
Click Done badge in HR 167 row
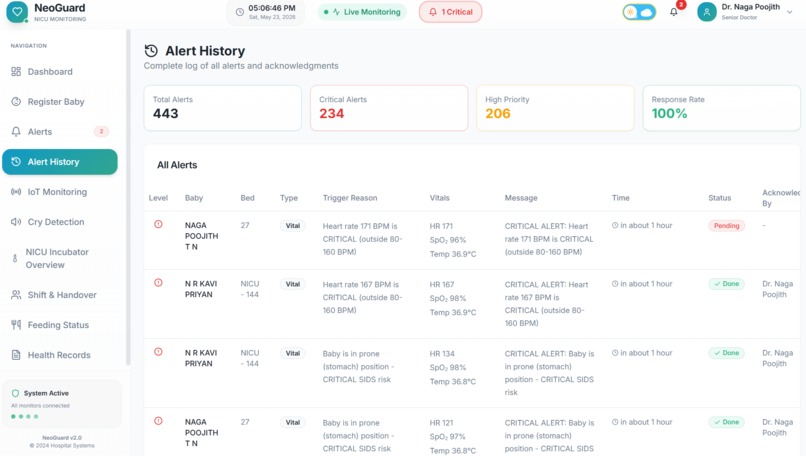point(726,284)
